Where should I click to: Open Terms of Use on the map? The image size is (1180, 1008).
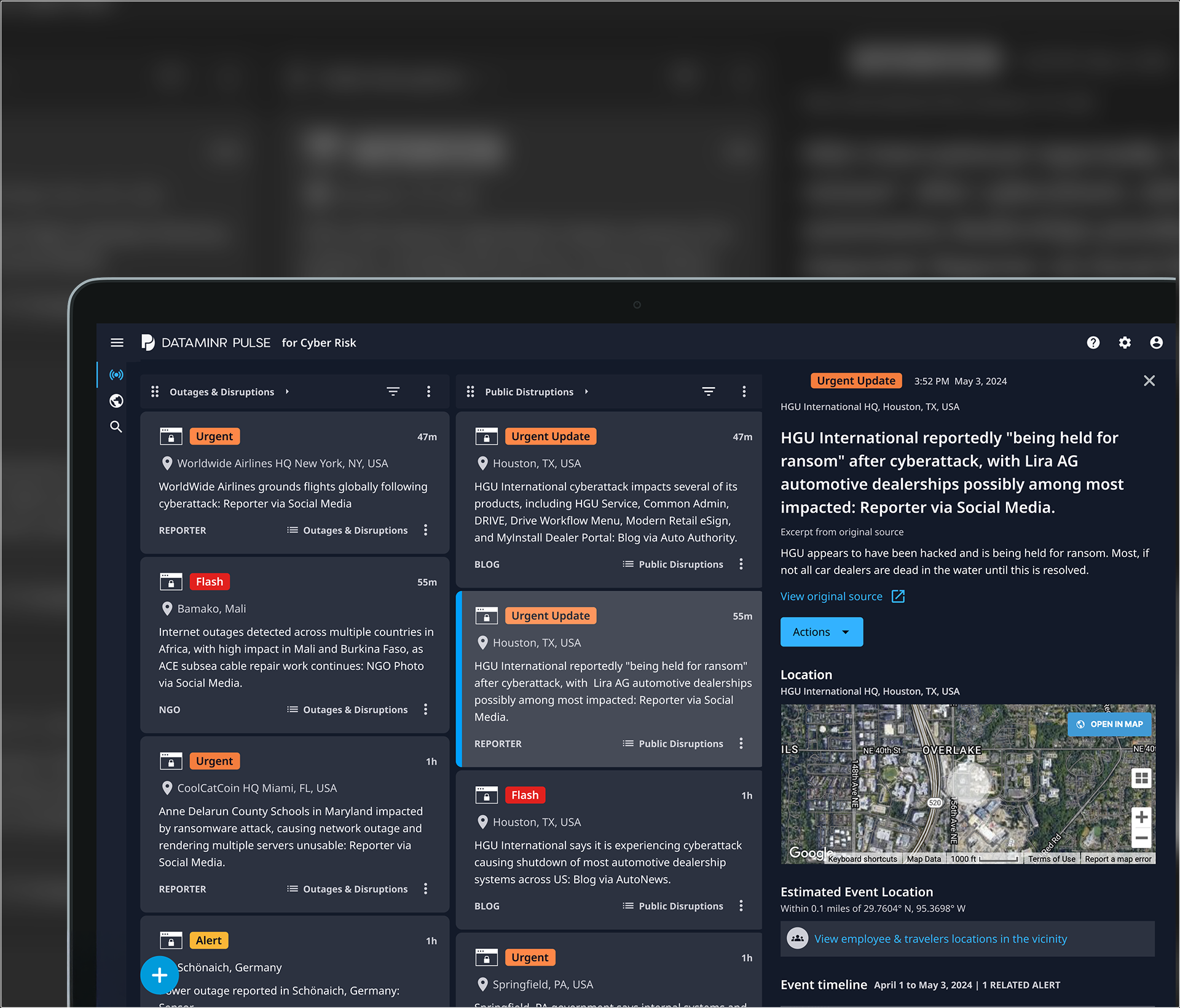[1052, 859]
